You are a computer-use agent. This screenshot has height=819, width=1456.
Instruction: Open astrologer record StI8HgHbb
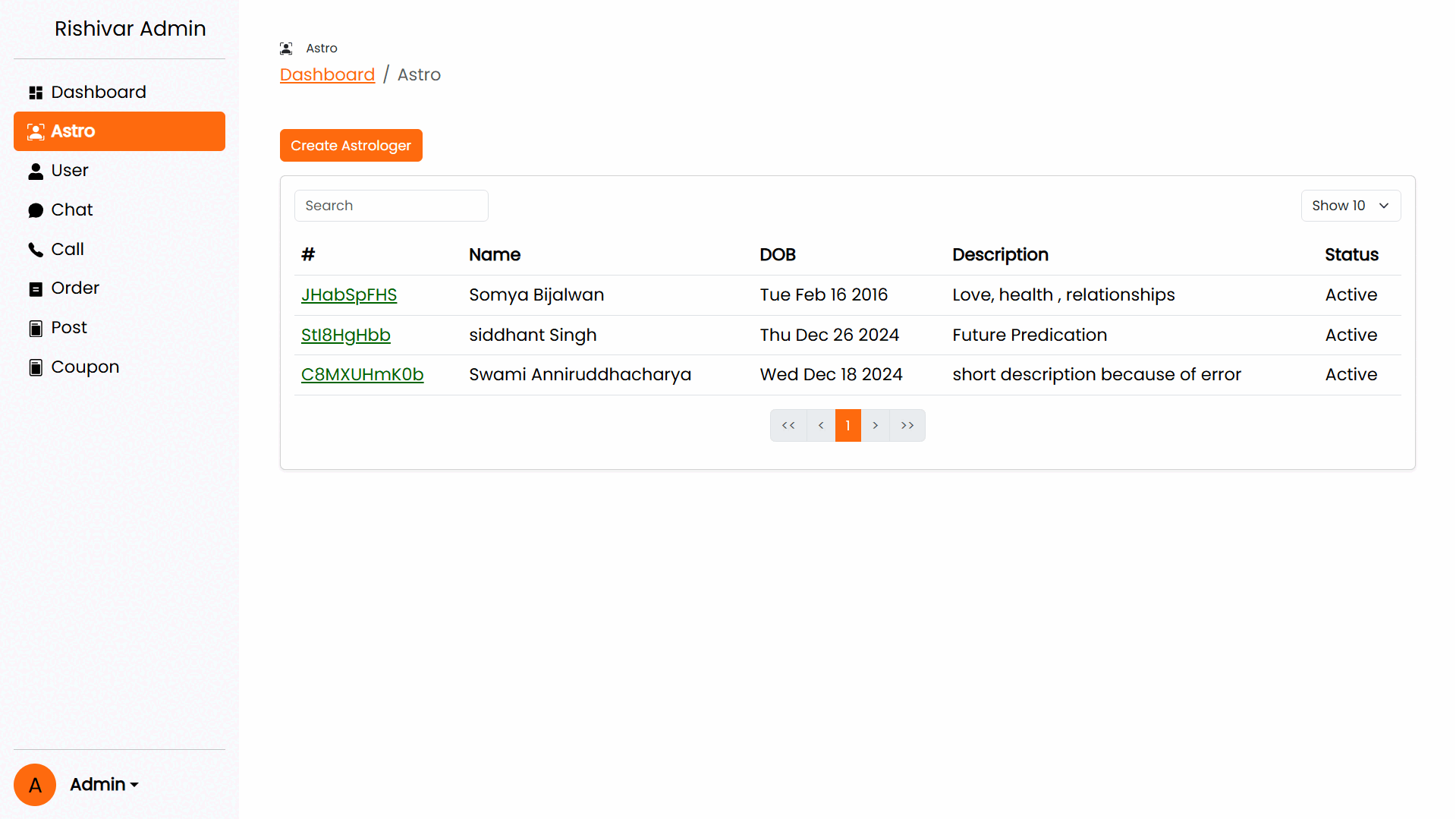click(x=345, y=335)
